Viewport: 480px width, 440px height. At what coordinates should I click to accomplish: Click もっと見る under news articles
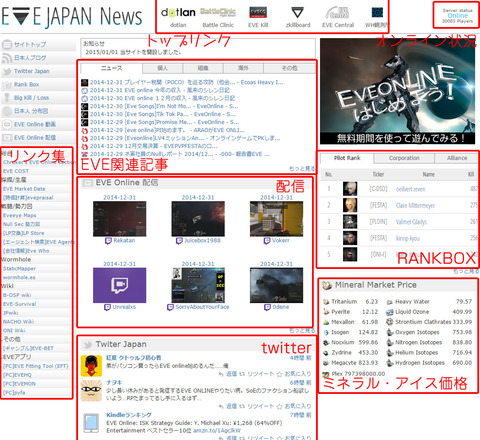pos(302,169)
